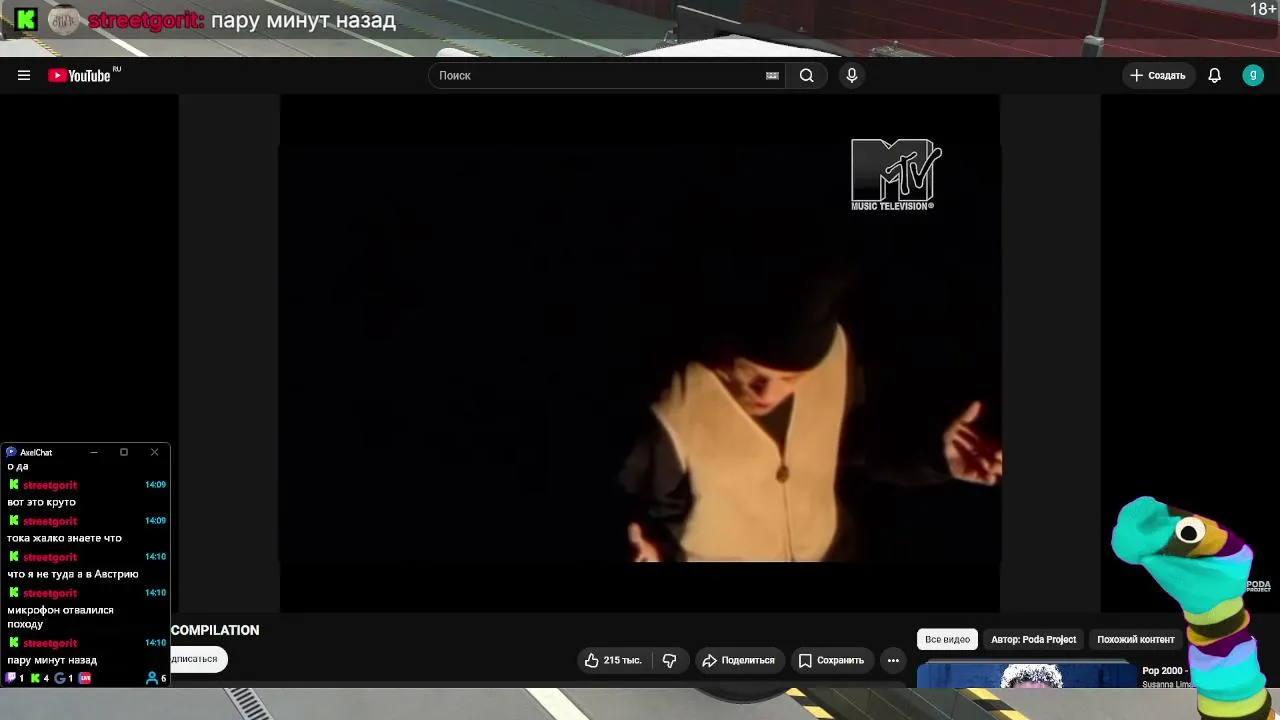Close the AxelChat window
Image resolution: width=1280 pixels, height=720 pixels.
(x=154, y=452)
